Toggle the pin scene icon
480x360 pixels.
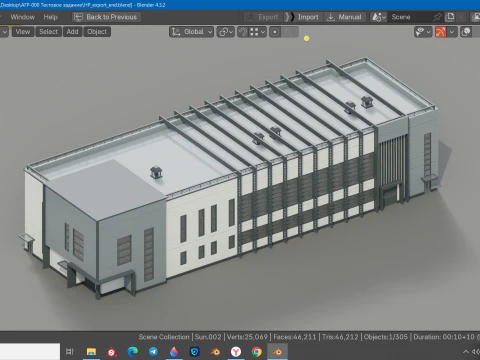click(437, 17)
